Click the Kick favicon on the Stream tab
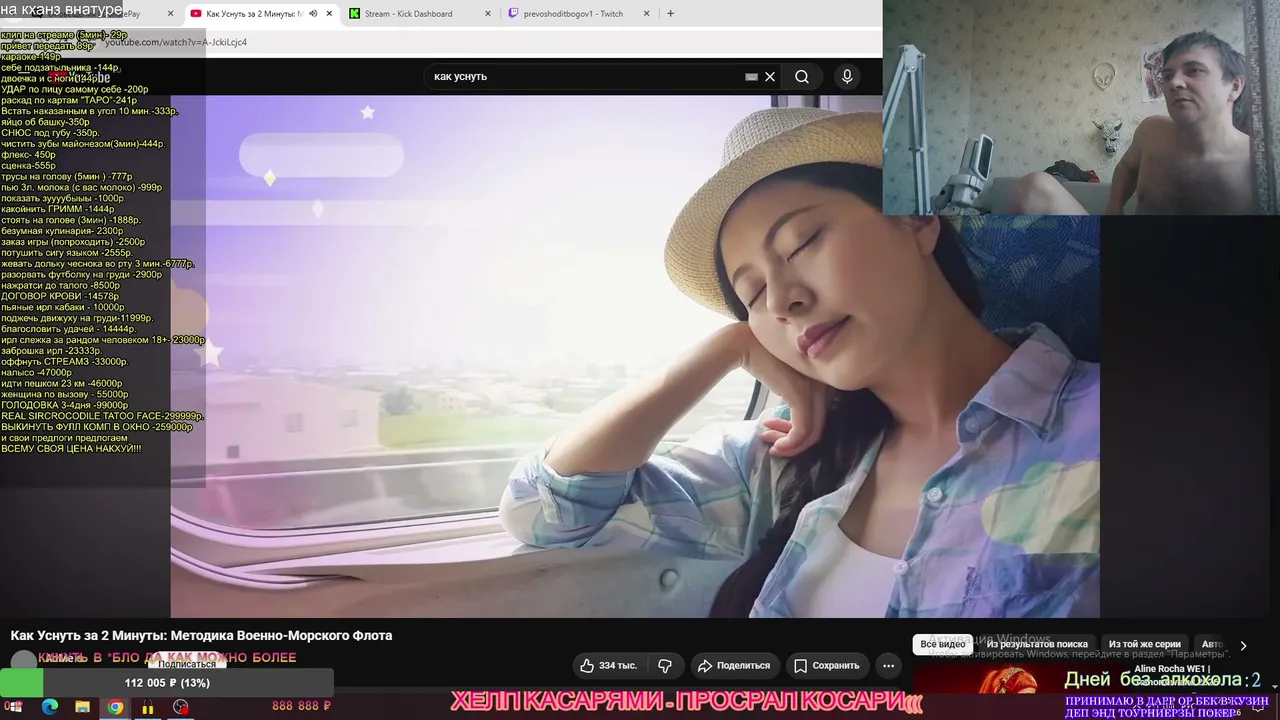 355,14
